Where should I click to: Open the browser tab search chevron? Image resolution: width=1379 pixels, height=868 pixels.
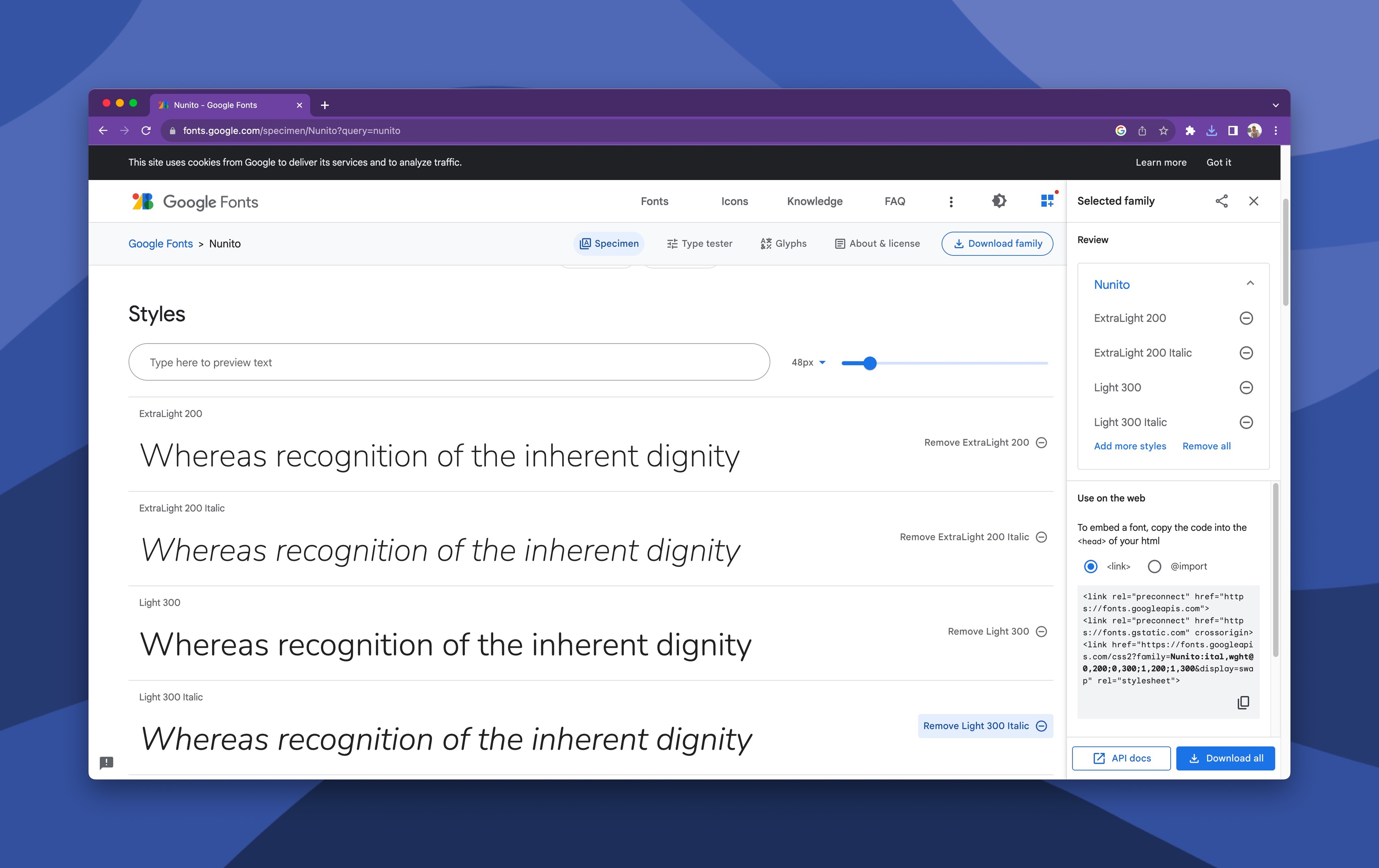tap(1275, 105)
